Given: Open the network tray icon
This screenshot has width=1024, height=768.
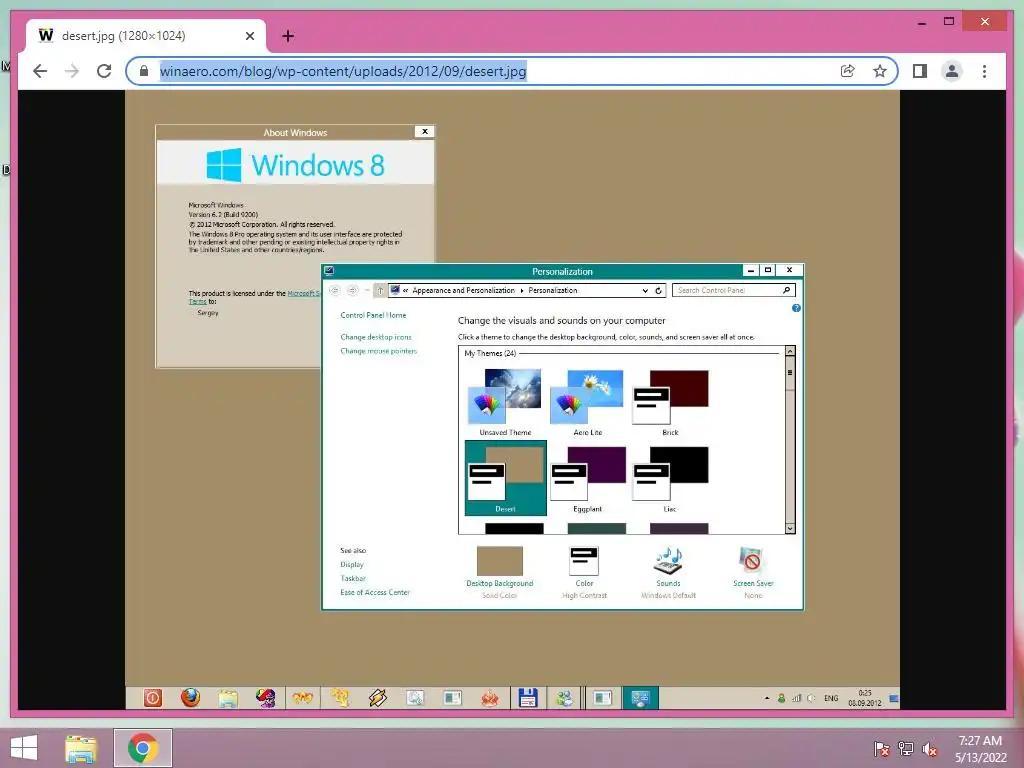Looking at the screenshot, I should point(906,748).
